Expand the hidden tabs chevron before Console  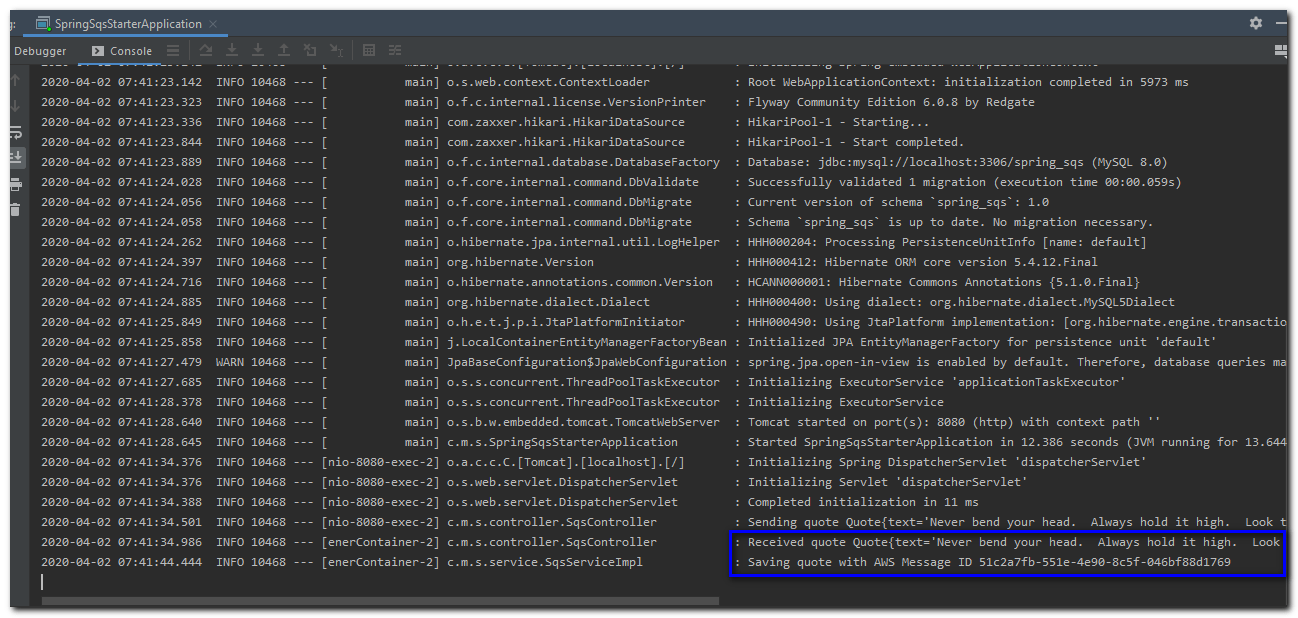(x=97, y=49)
